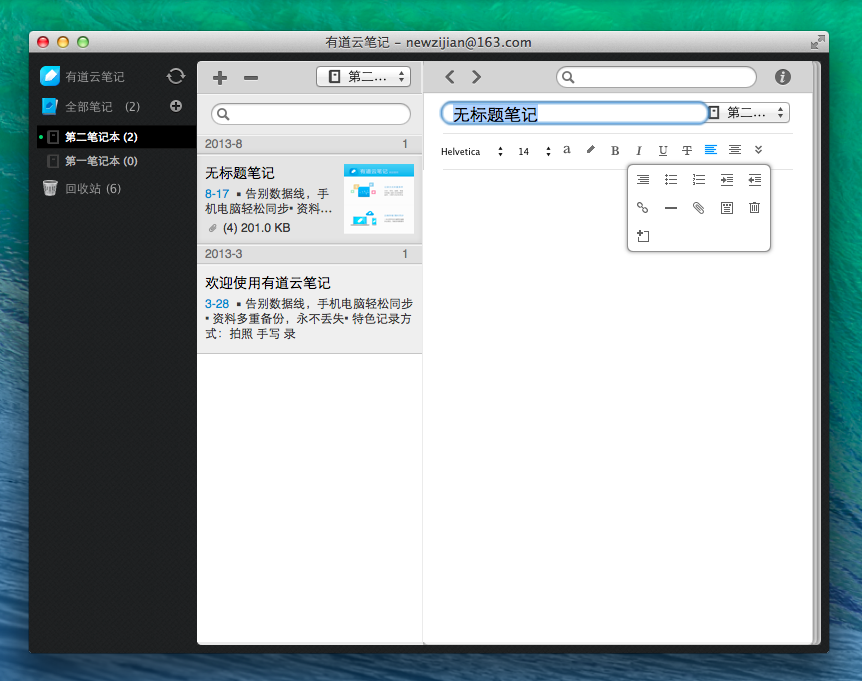This screenshot has height=681, width=862.
Task: Select the 第一笔记本 (0) notebook
Action: coord(100,161)
